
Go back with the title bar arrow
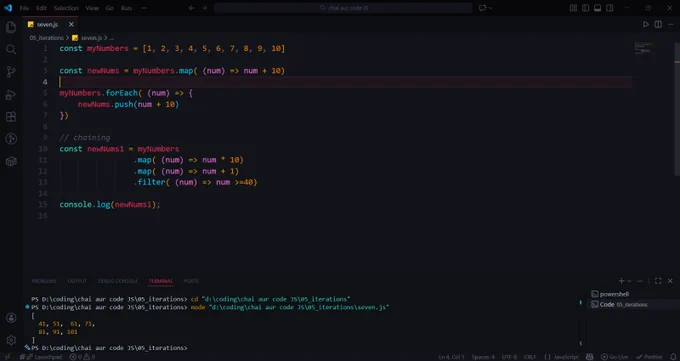[x=192, y=8]
